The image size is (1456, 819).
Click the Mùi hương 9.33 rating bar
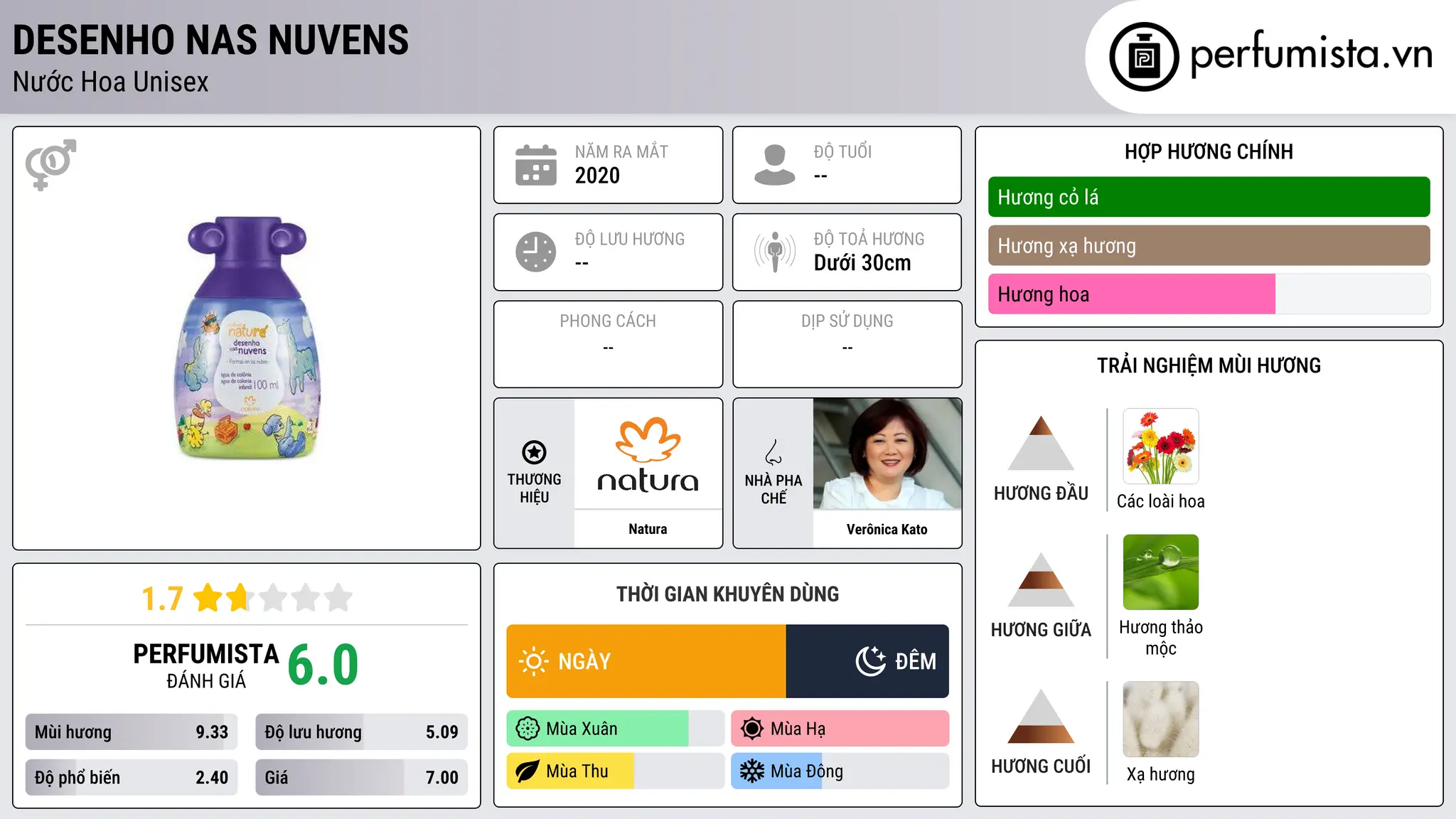(132, 732)
